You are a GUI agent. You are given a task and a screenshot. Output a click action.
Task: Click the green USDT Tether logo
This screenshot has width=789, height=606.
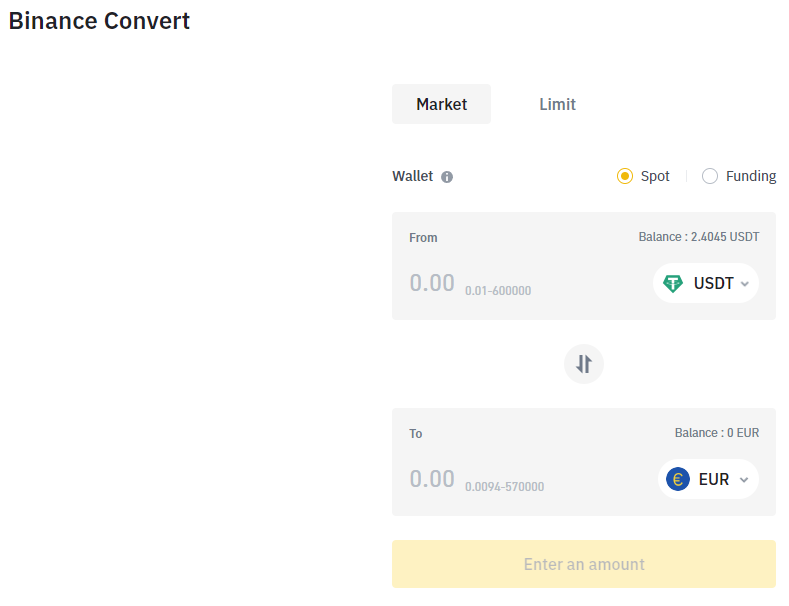[673, 283]
